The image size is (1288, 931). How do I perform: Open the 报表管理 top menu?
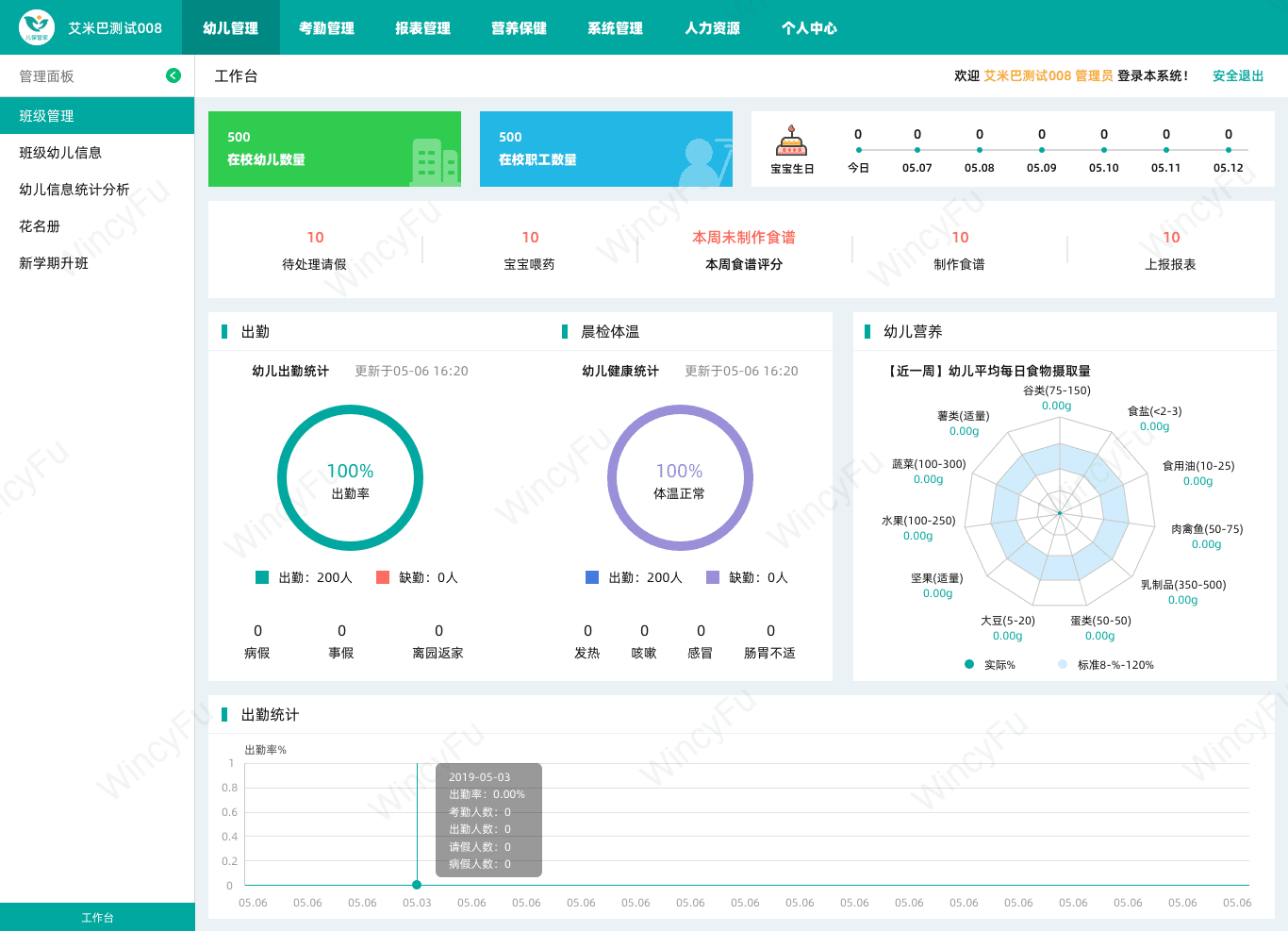click(x=422, y=27)
